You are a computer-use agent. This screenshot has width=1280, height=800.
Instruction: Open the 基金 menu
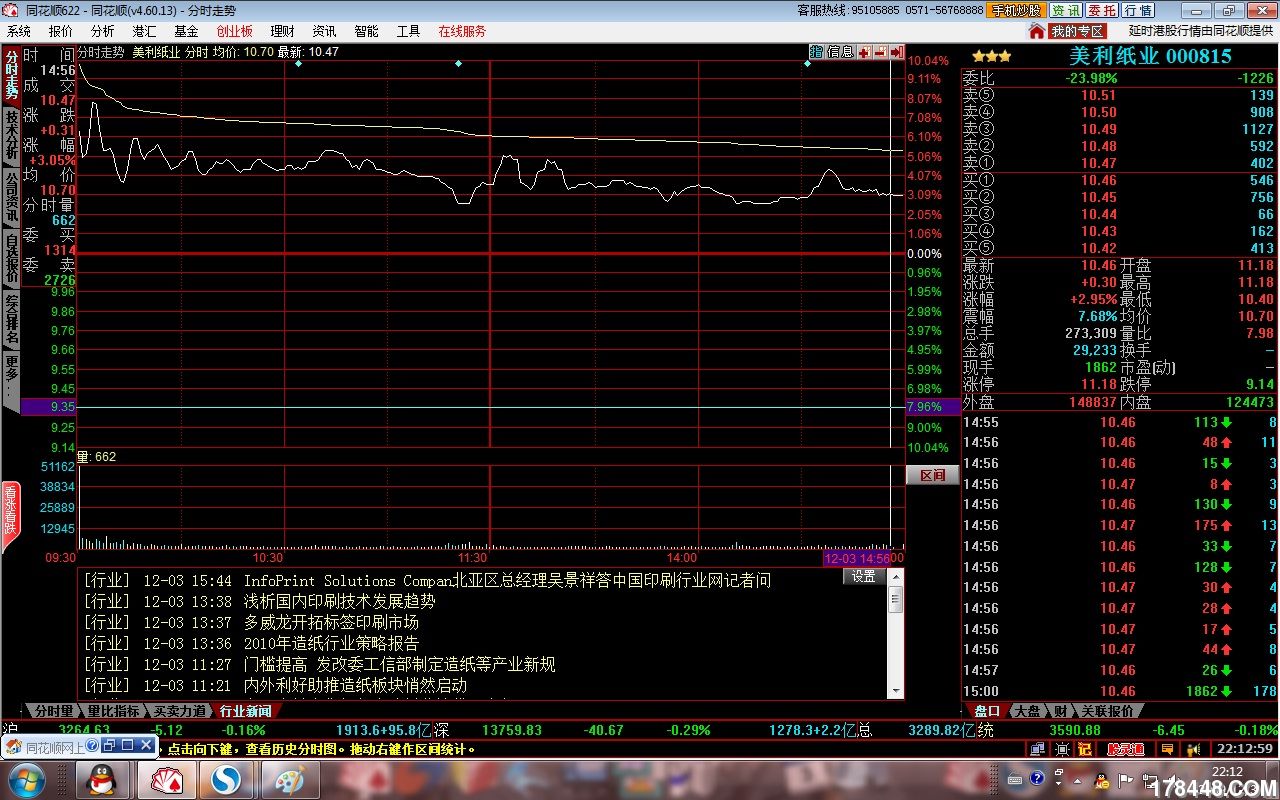tap(186, 31)
